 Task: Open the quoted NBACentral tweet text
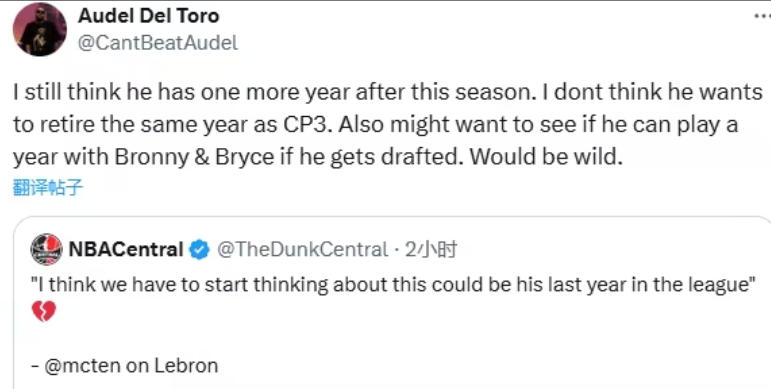pyautogui.click(x=392, y=286)
